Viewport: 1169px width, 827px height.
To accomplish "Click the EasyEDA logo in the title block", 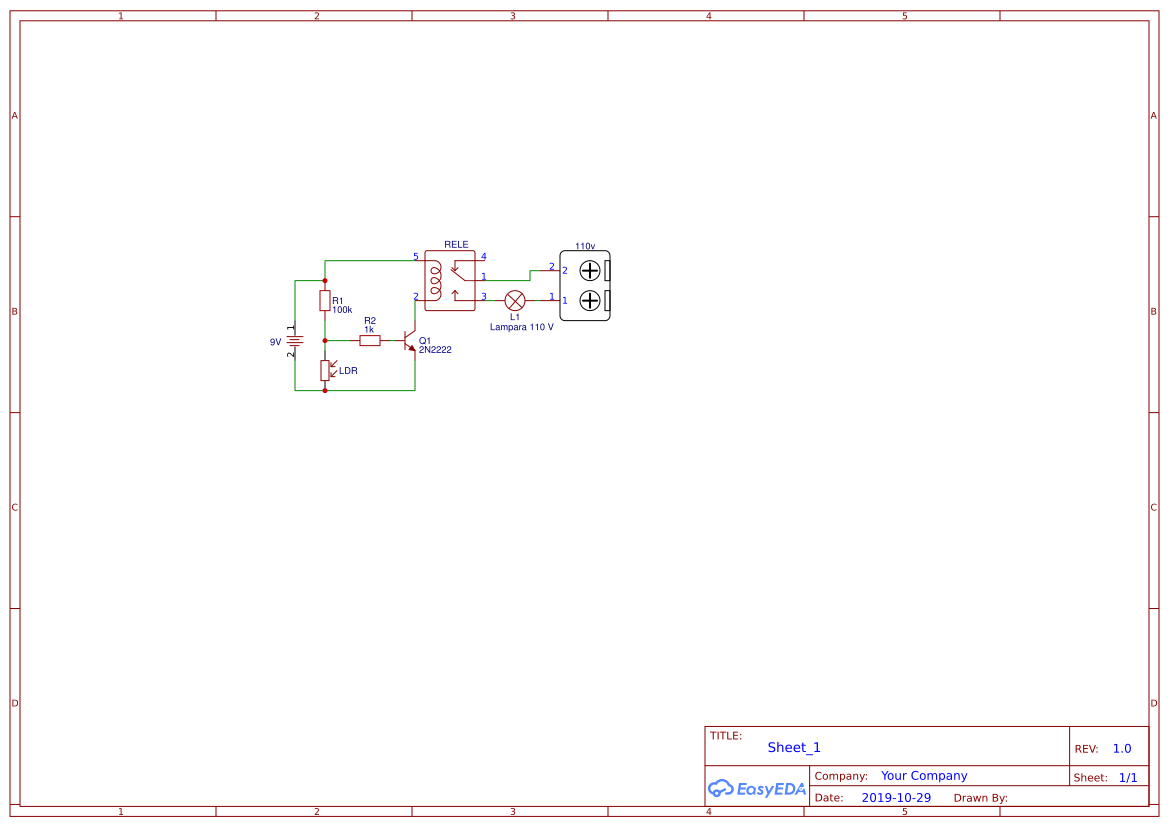I will tap(756, 789).
